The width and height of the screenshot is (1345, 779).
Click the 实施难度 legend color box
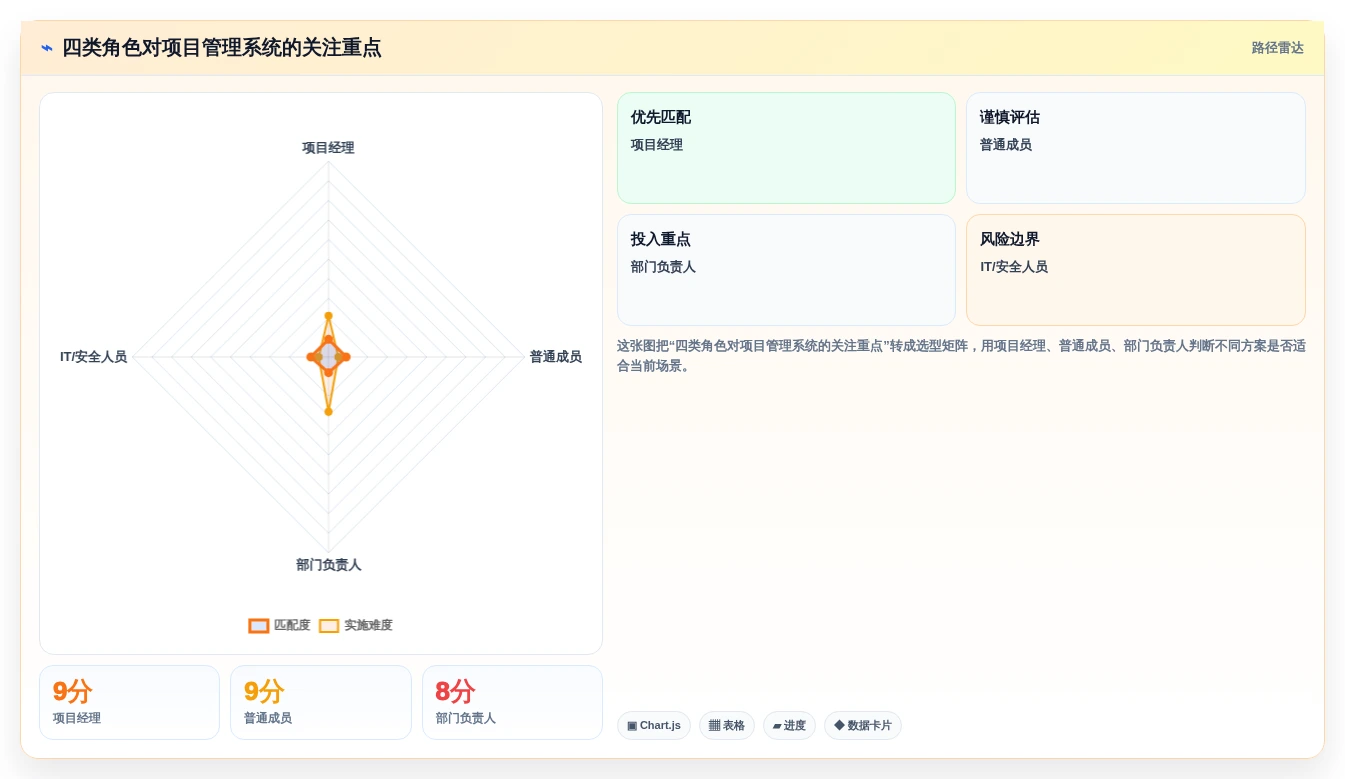click(x=329, y=625)
